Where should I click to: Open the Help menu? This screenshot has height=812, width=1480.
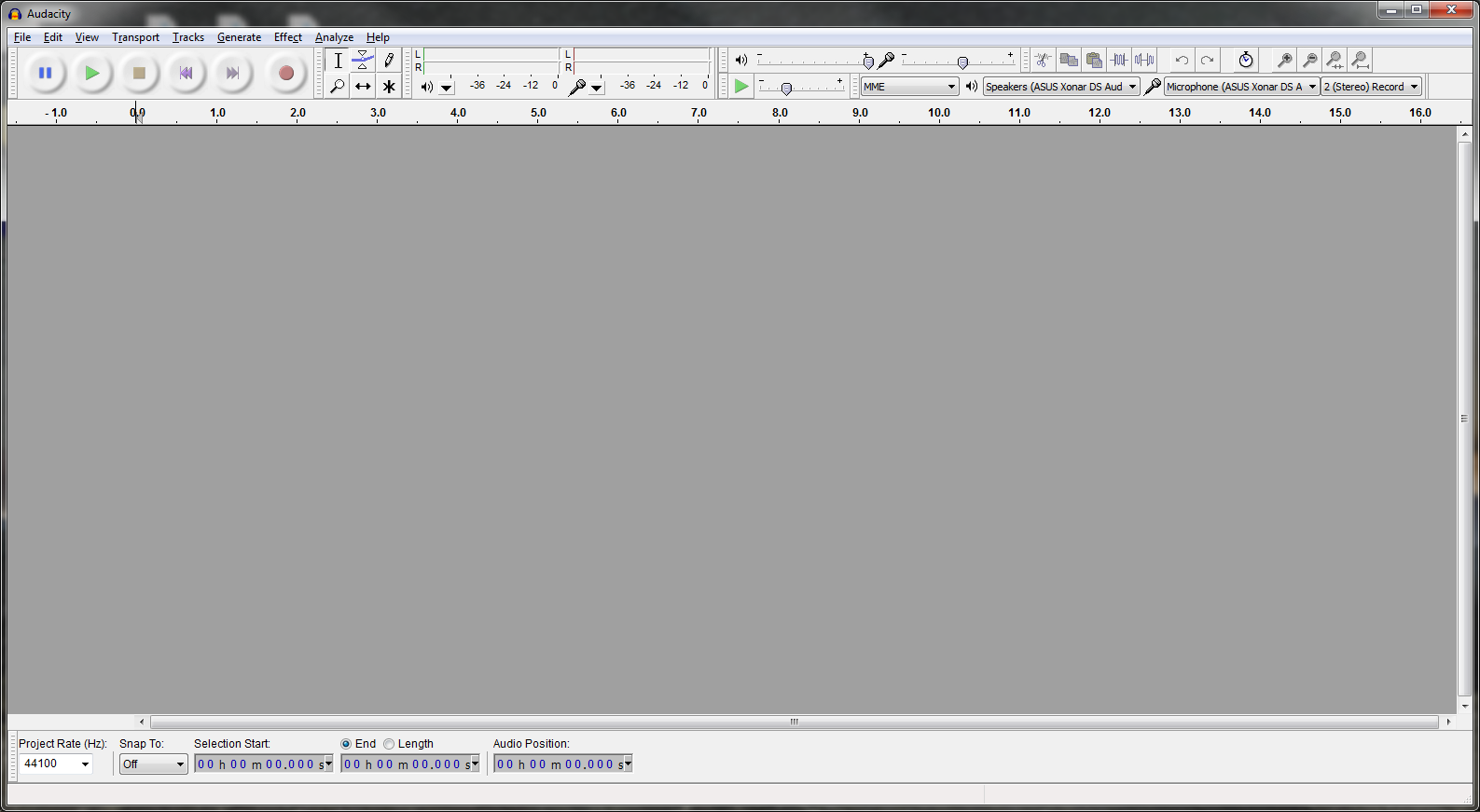pos(378,37)
